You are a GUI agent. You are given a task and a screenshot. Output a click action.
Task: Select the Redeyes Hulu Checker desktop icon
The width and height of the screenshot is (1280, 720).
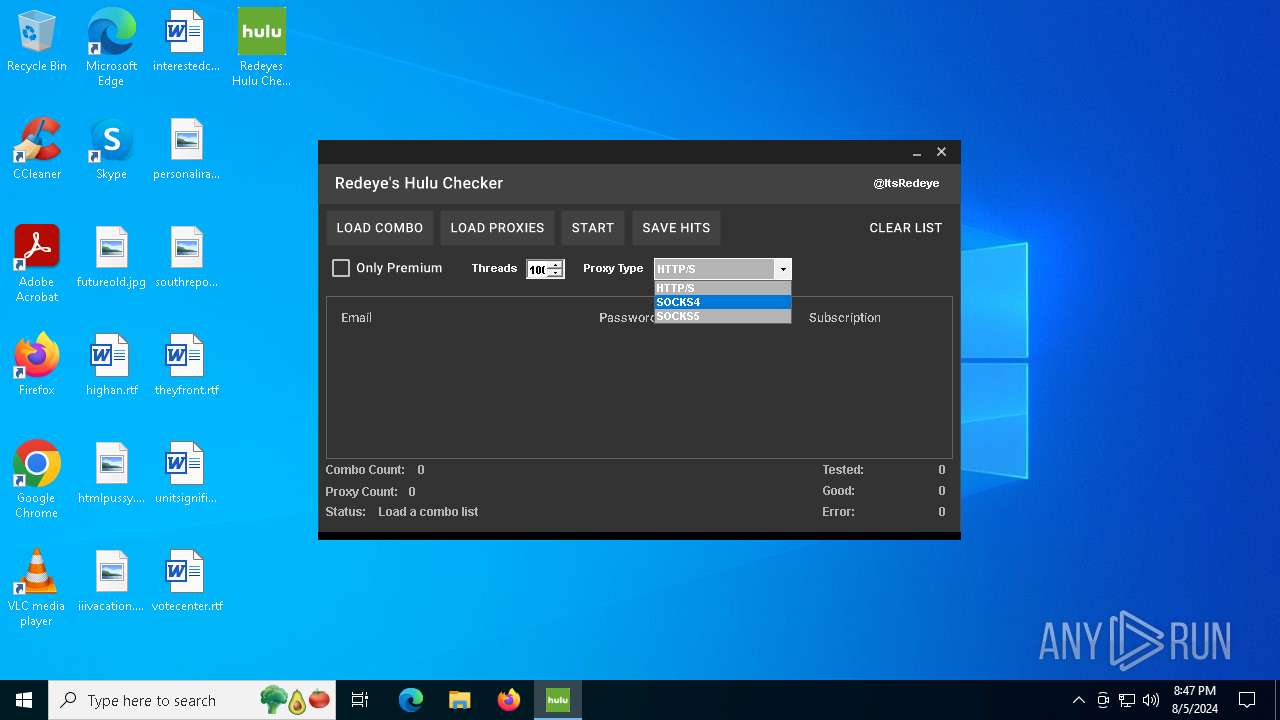point(261,48)
